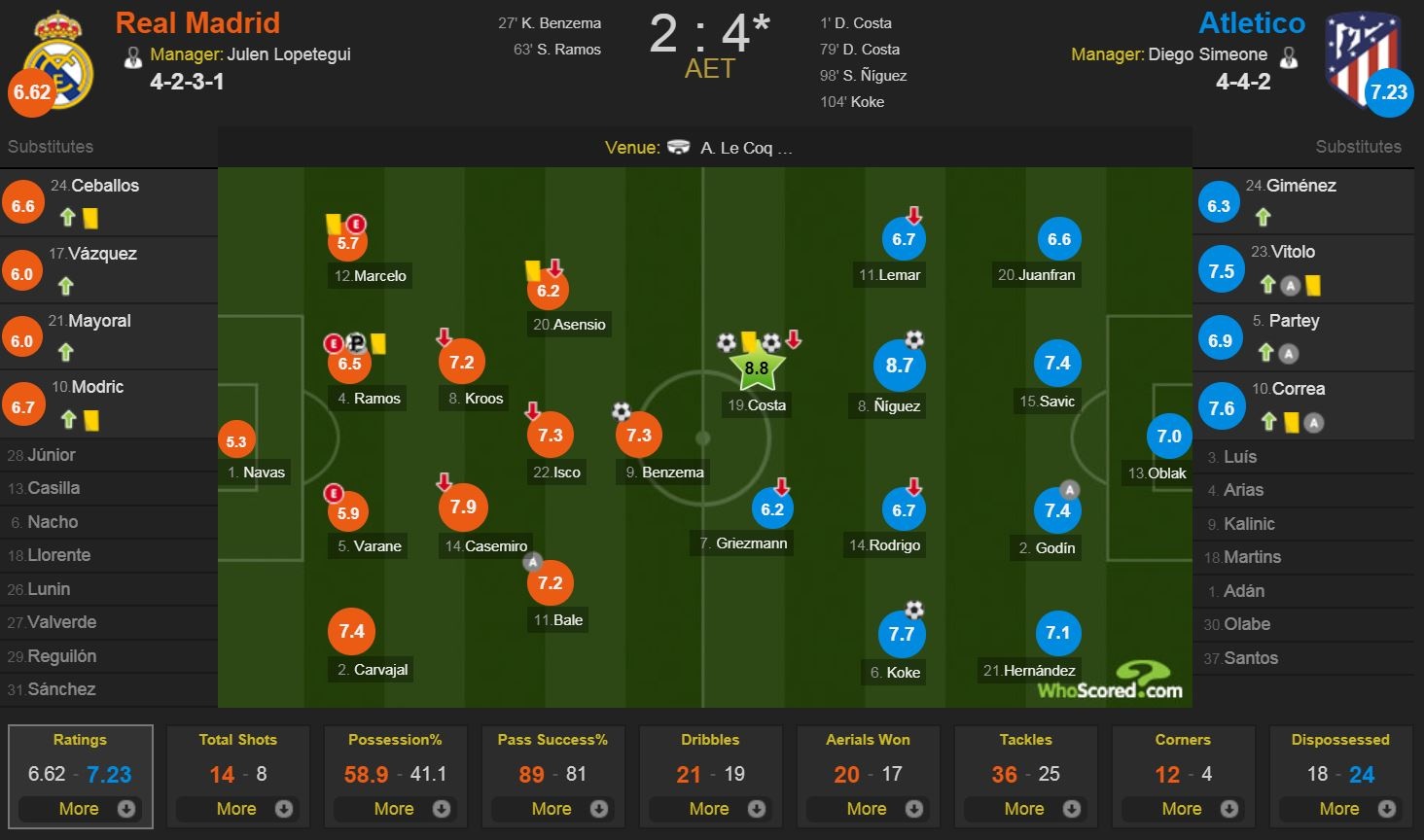This screenshot has width=1424, height=840.
Task: Open the Real Madrid team link
Action: 197,22
